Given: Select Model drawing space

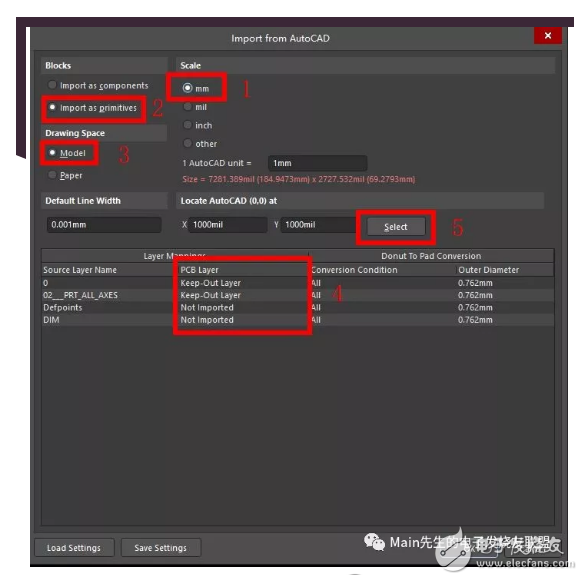Looking at the screenshot, I should [x=52, y=153].
